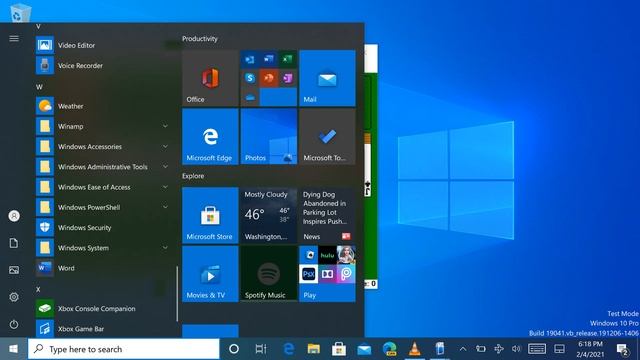The width and height of the screenshot is (640, 360).
Task: Click the app list scrollbar
Action: [x=177, y=293]
